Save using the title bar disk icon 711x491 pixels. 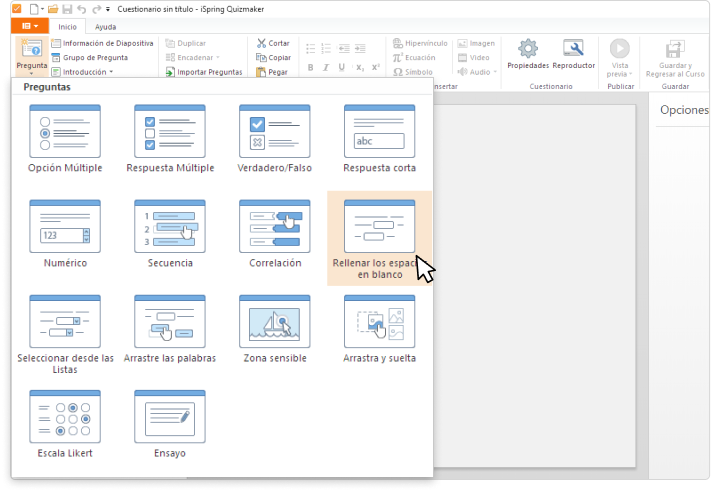67,9
